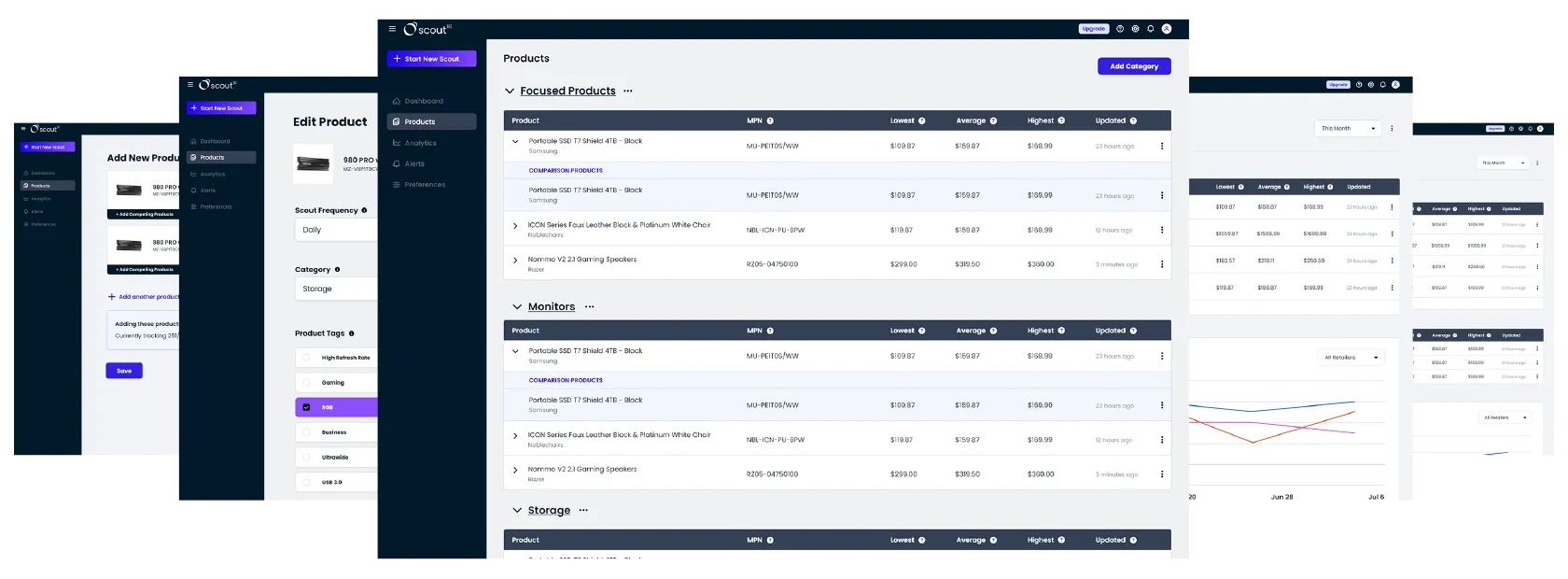Image resolution: width=1568 pixels, height=579 pixels.
Task: Check the Gaming tag checkbox
Action: tap(306, 382)
